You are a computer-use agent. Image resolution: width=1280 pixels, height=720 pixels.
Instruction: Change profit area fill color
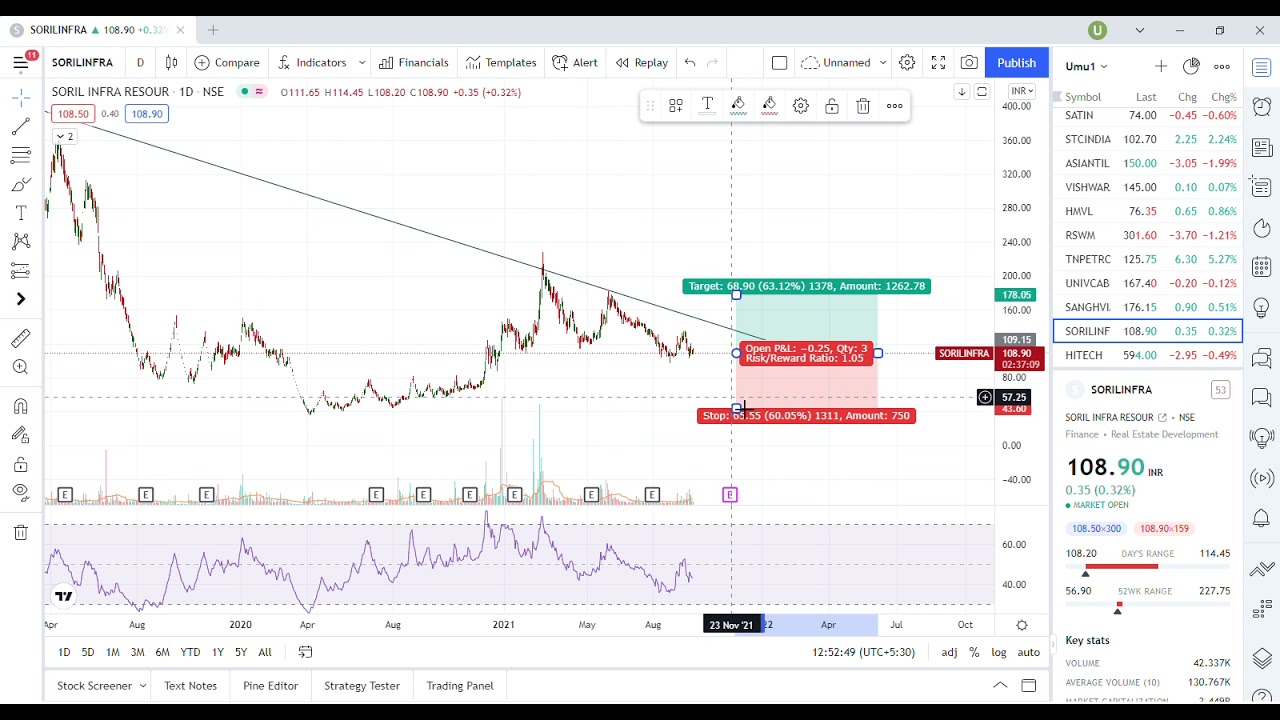coord(738,105)
